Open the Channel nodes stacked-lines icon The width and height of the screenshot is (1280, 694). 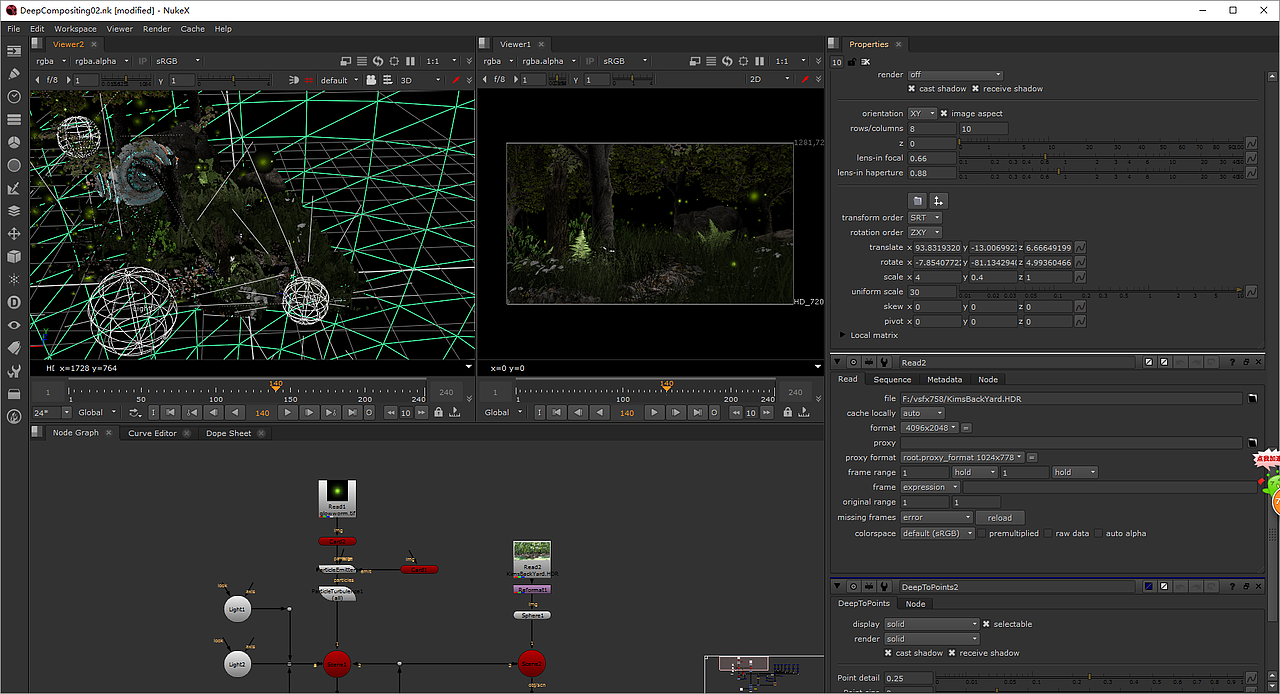[x=14, y=120]
